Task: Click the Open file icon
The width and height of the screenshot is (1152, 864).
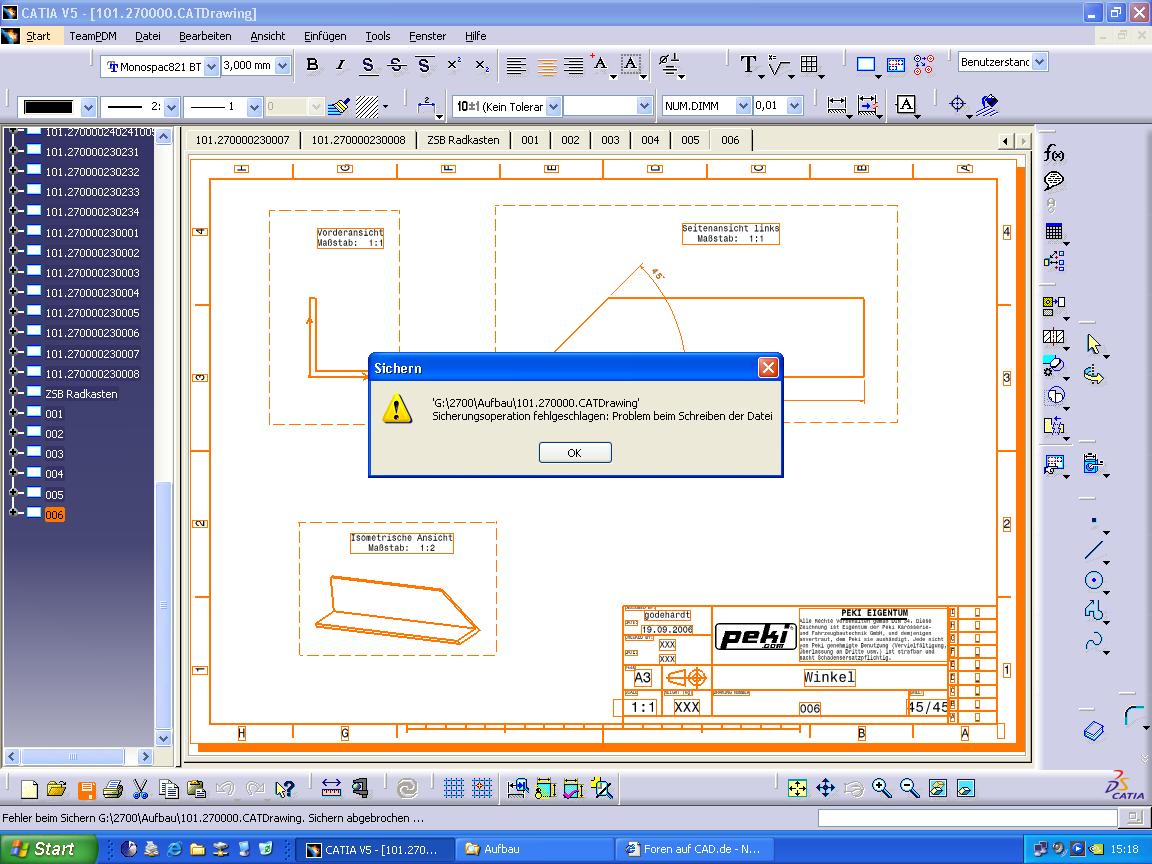Action: point(57,789)
